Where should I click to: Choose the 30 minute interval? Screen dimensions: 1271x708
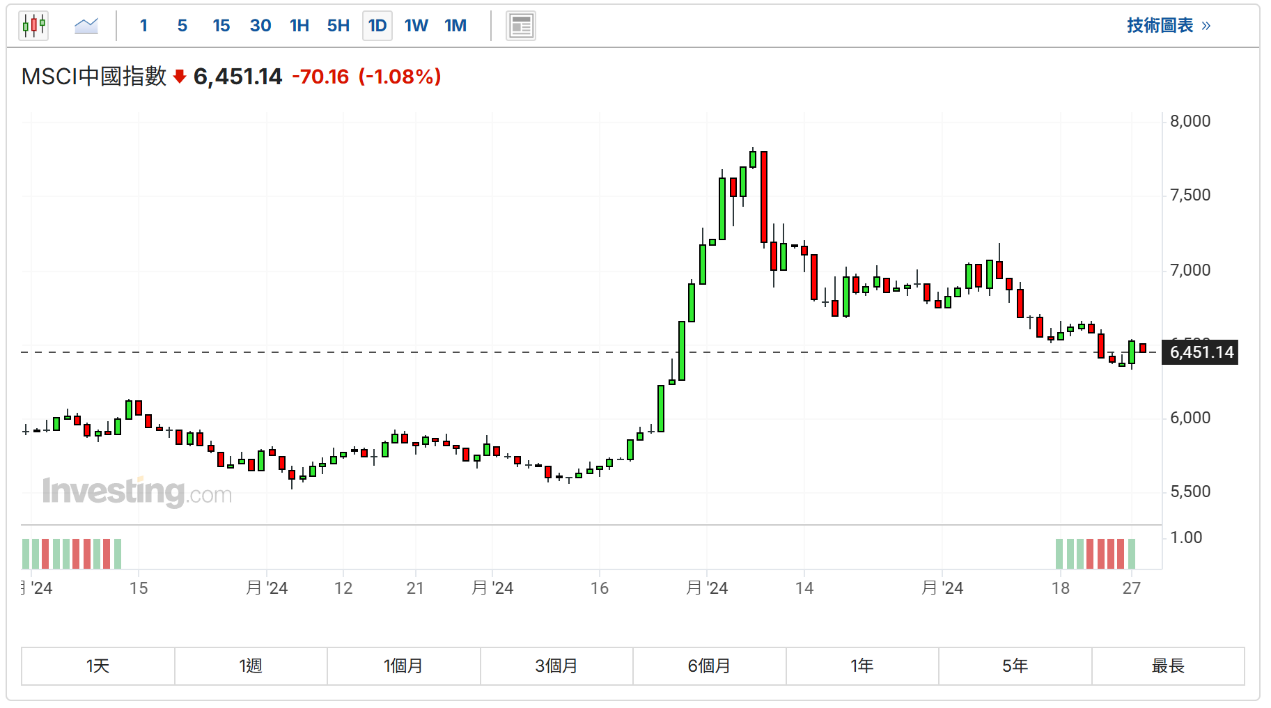click(x=260, y=25)
